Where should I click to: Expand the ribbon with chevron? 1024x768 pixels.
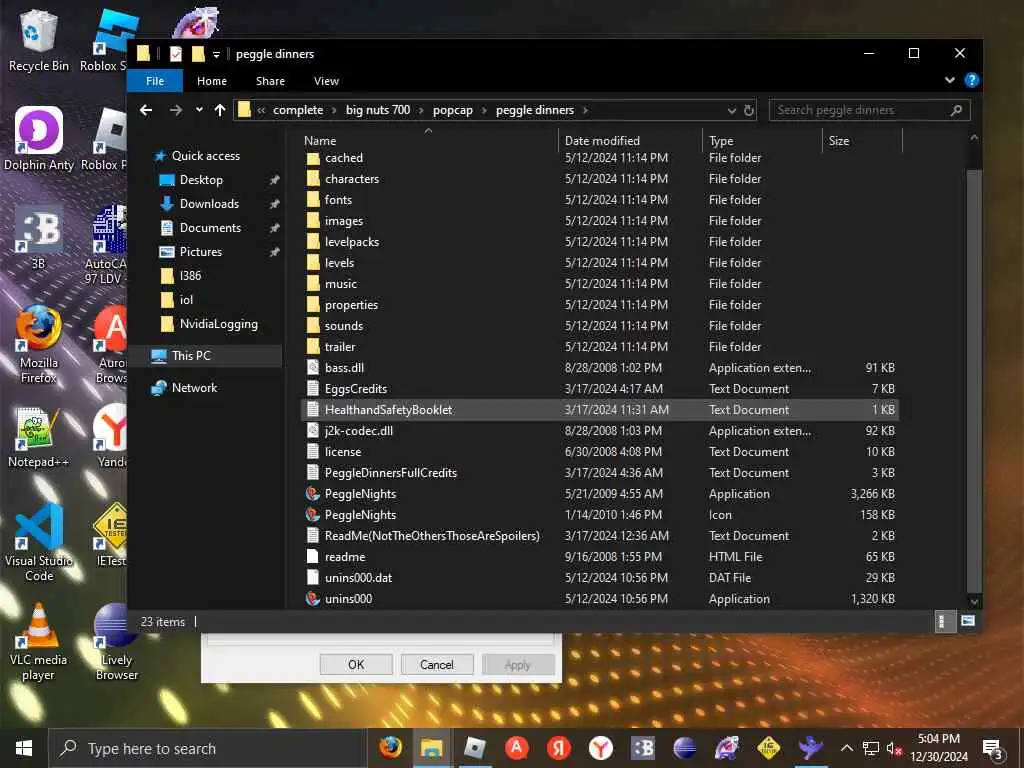tap(950, 80)
